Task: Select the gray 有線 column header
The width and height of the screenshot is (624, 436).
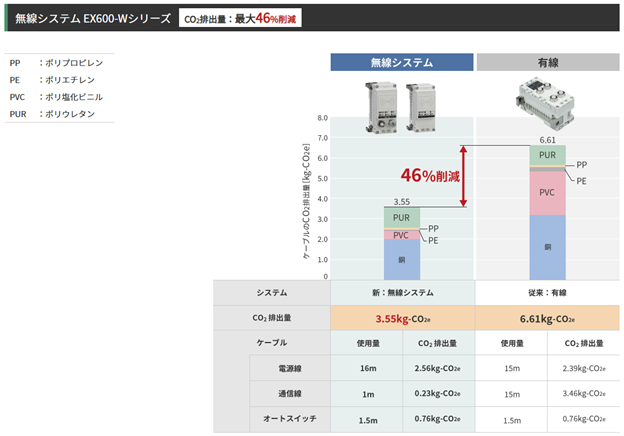Action: click(x=546, y=62)
